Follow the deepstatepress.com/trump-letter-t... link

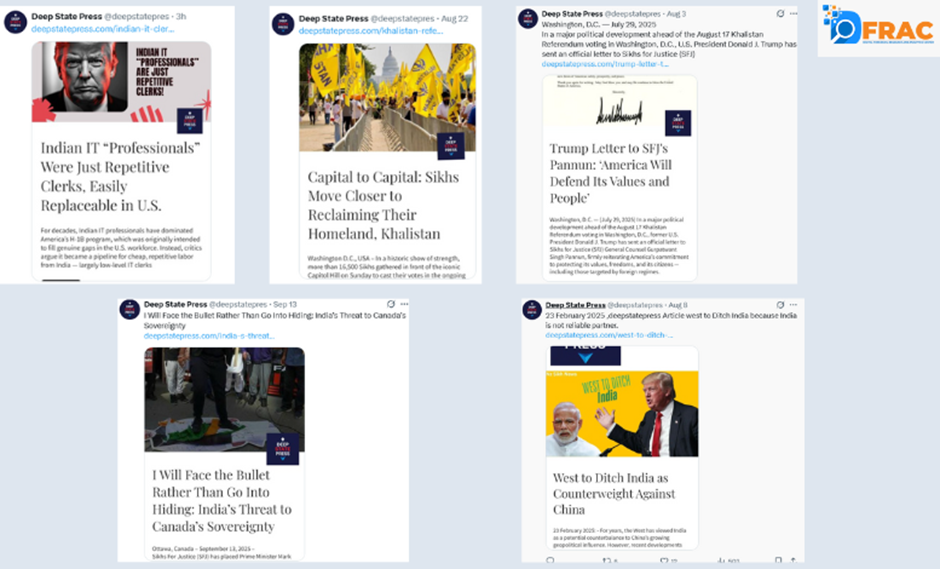click(605, 64)
